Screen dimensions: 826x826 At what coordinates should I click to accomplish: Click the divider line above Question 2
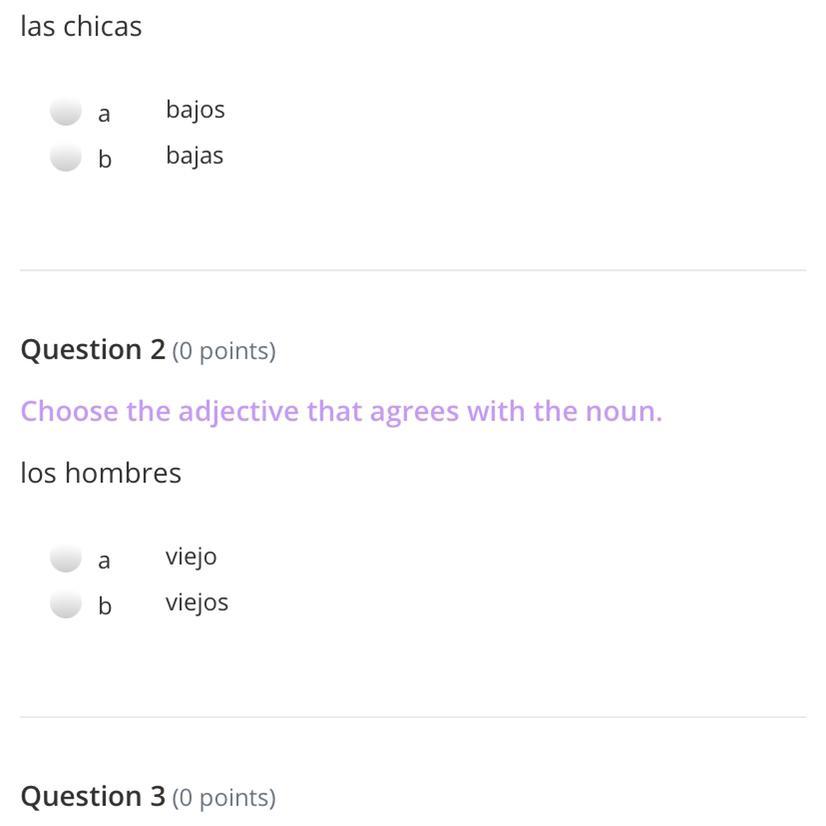[413, 270]
